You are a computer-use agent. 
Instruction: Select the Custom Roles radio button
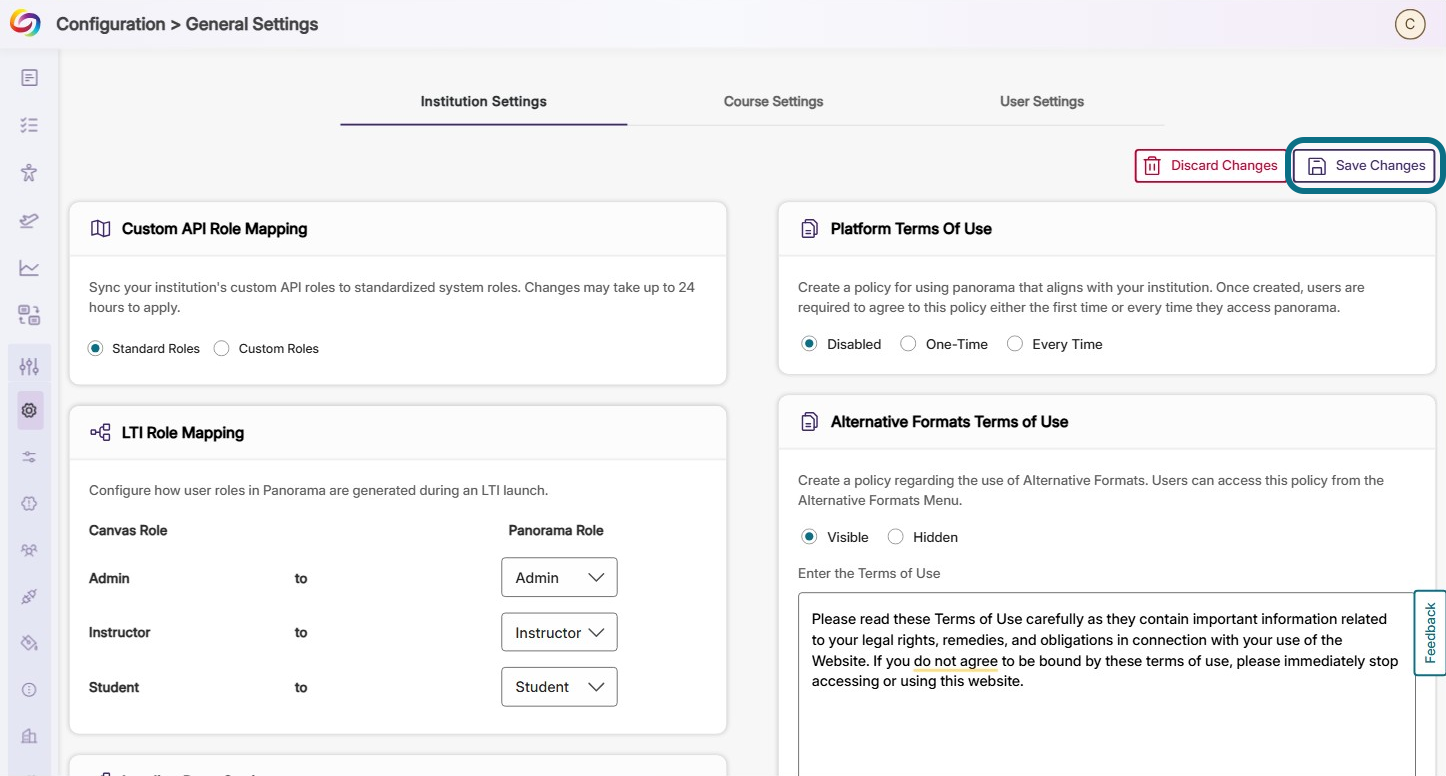click(222, 349)
